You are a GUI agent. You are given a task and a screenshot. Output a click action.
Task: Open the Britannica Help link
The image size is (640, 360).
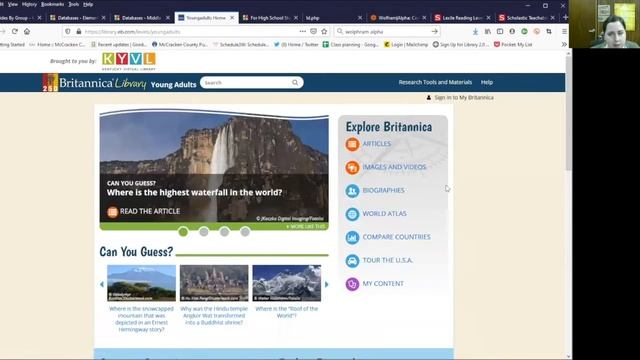487,82
